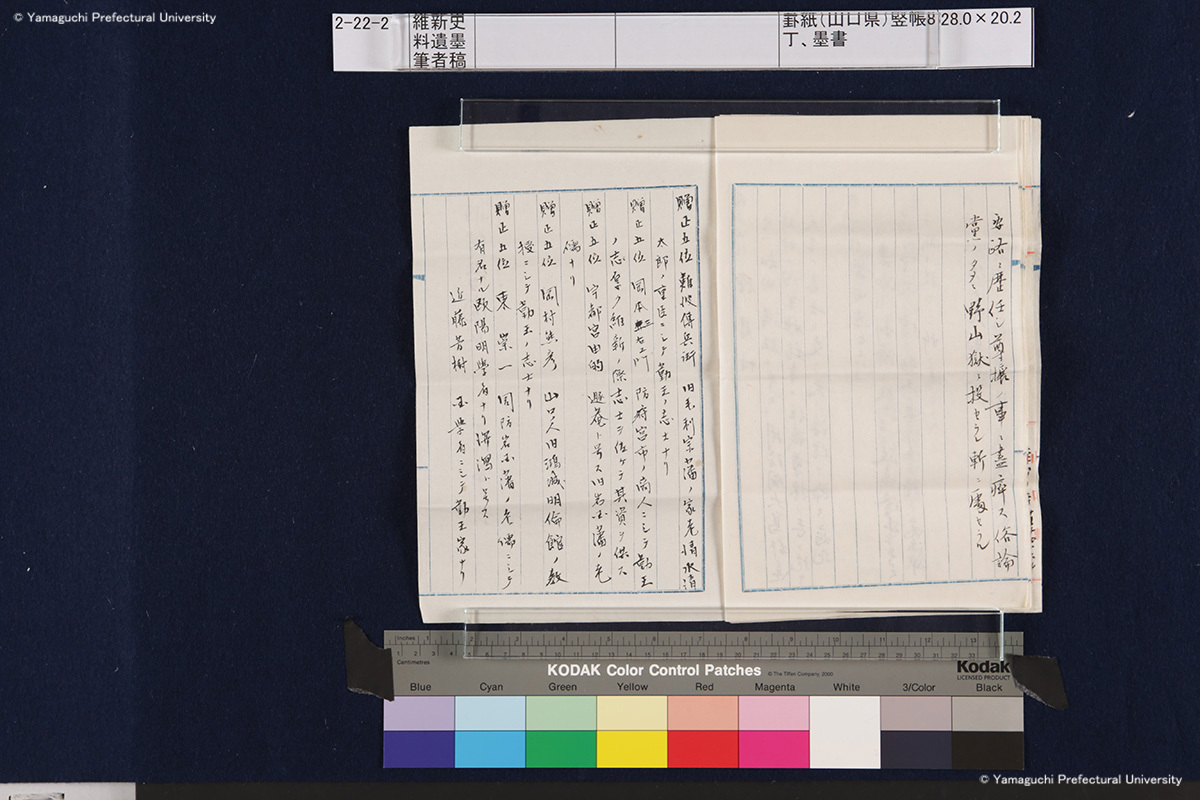
Task: Click the bright yellow color patch
Action: point(632,749)
